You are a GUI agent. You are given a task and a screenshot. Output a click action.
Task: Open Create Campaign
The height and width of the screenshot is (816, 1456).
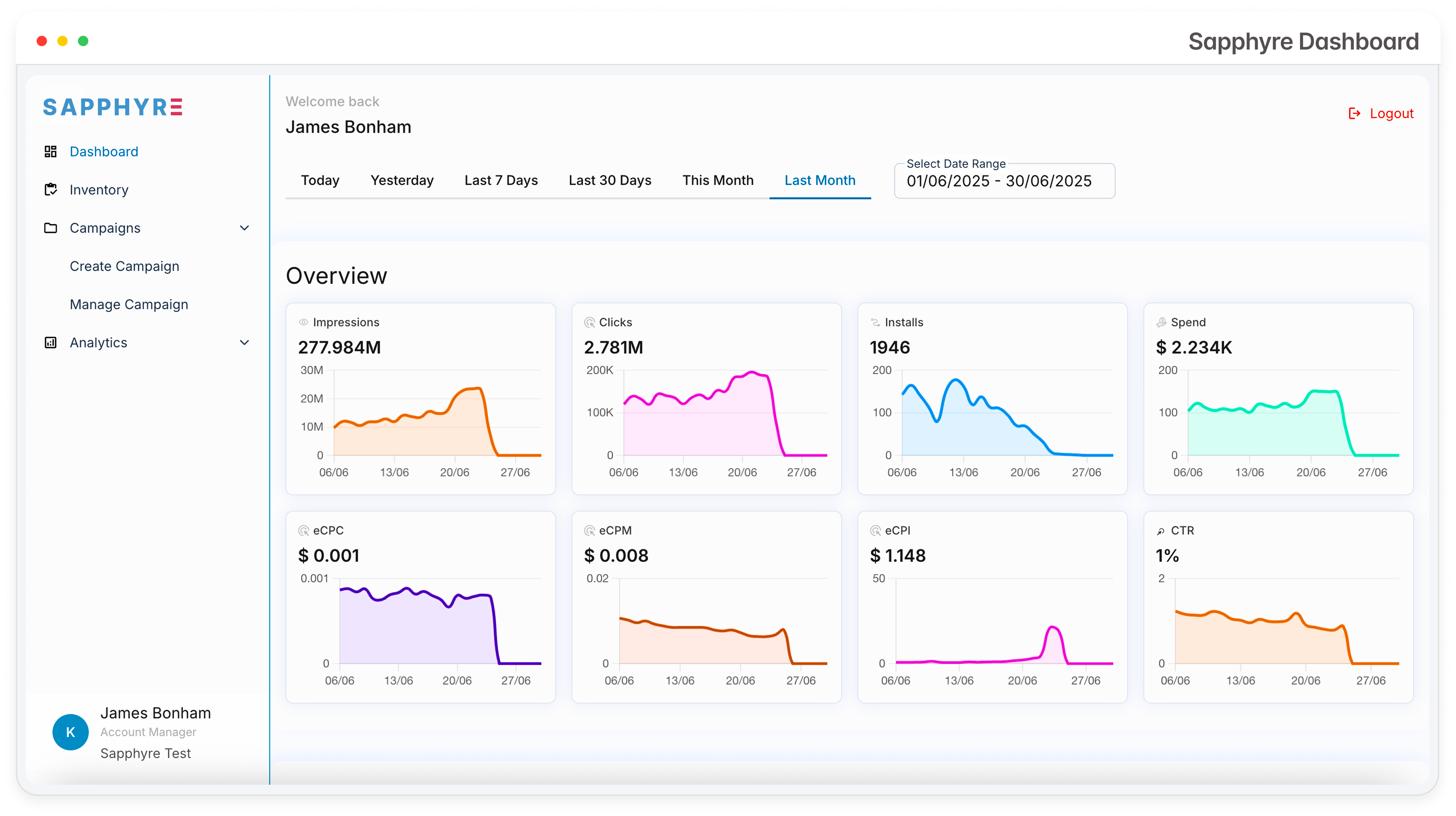(124, 266)
